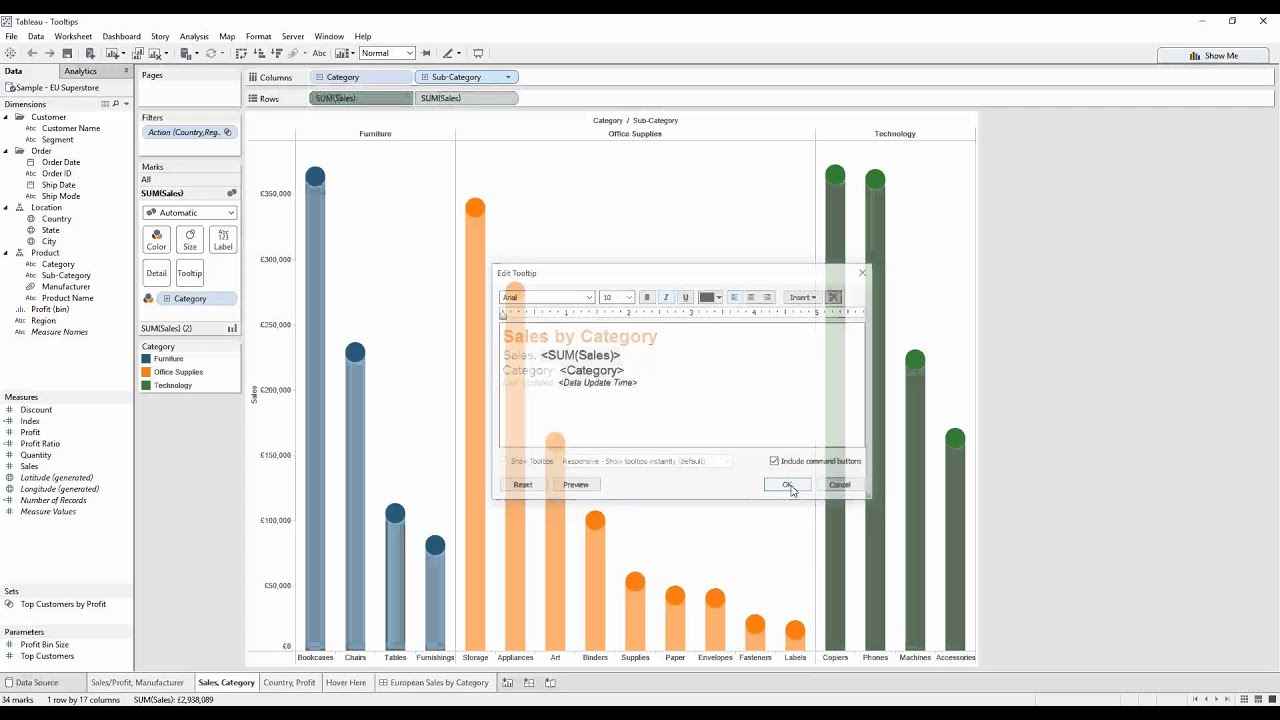1280x720 pixels.
Task: Set center alignment in Edit Tooltip
Action: 751,297
